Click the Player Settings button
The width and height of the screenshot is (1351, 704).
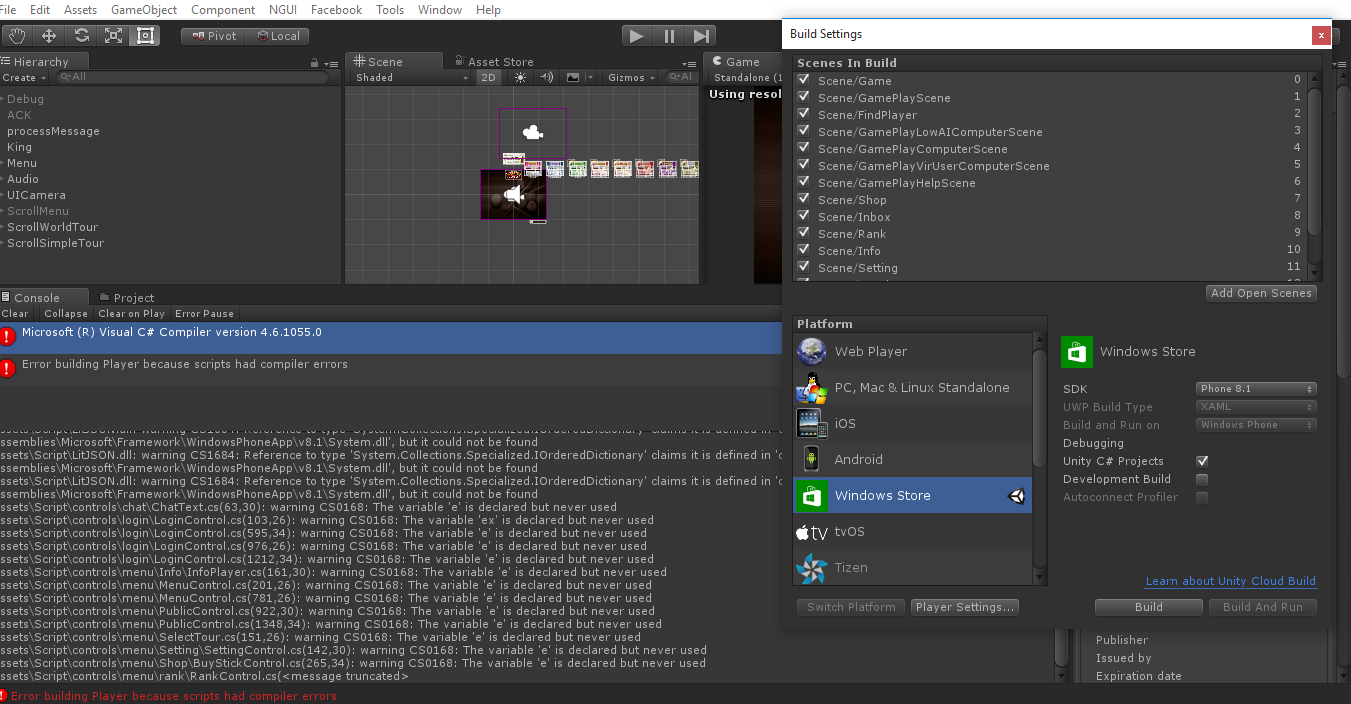tap(965, 607)
